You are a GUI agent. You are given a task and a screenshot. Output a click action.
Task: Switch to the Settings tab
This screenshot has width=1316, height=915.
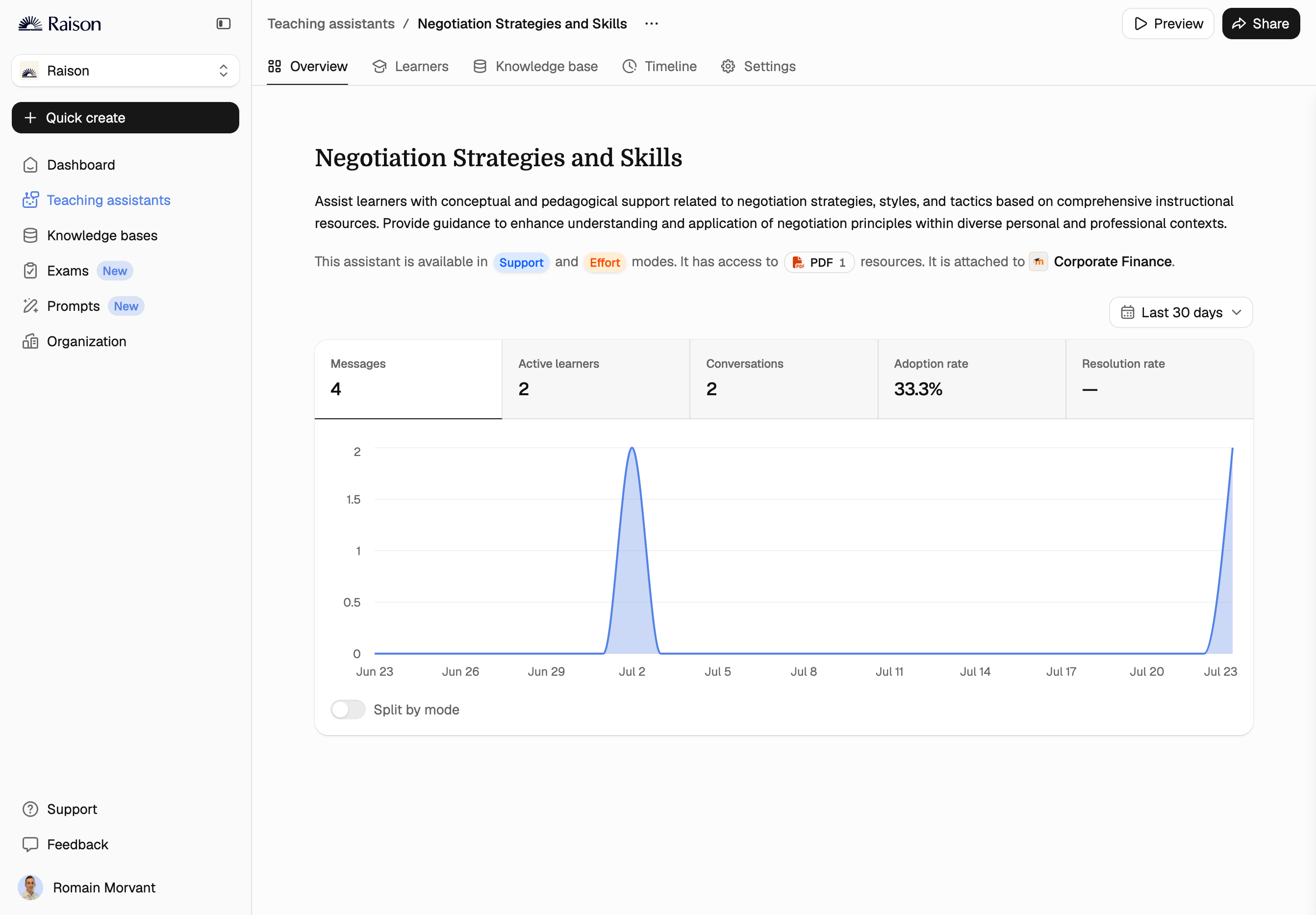(x=759, y=67)
